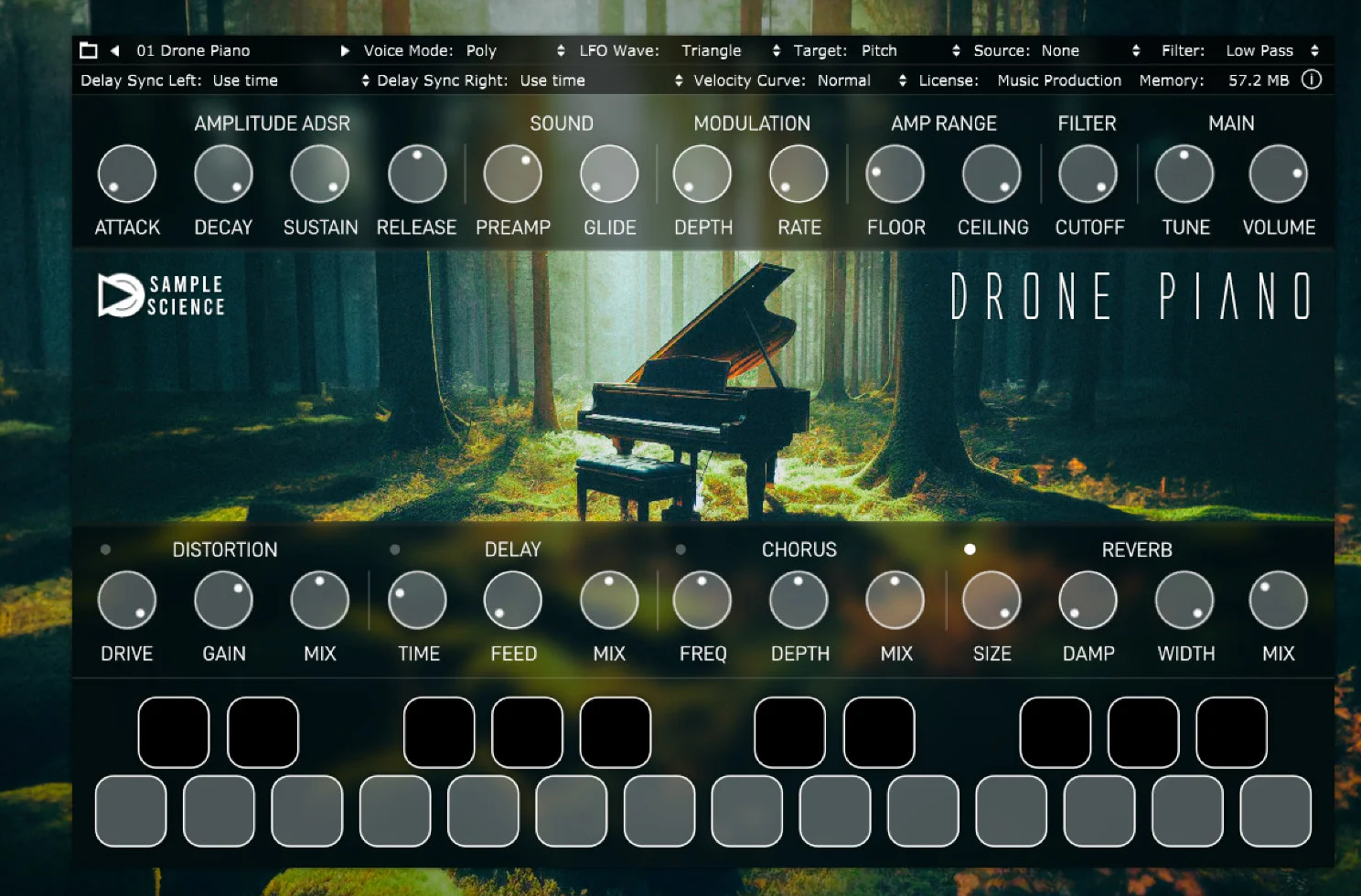
Task: Open the preset folder icon
Action: tap(89, 50)
